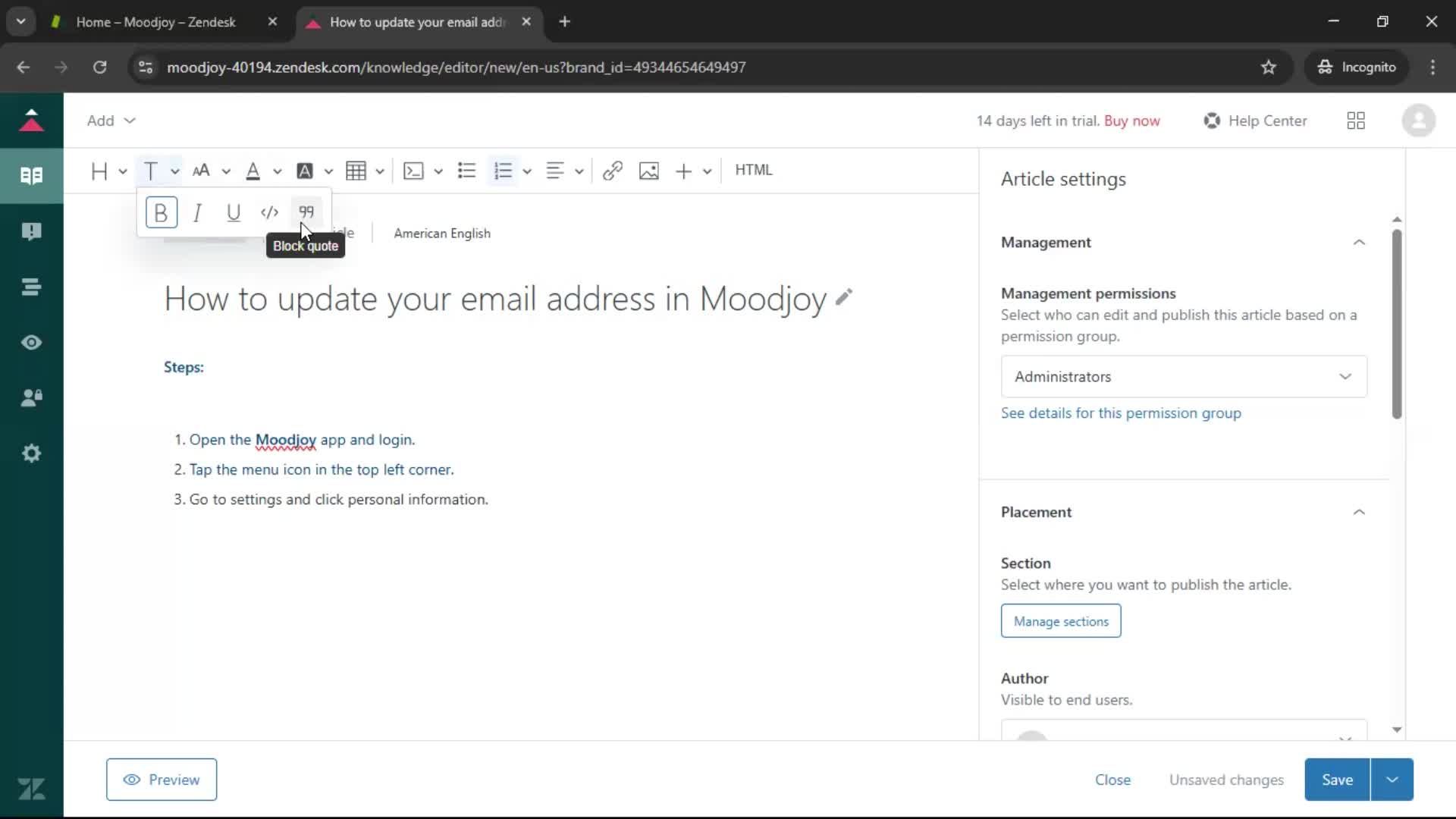Expand the text color dropdown arrow
This screenshot has height=819, width=1456.
278,171
